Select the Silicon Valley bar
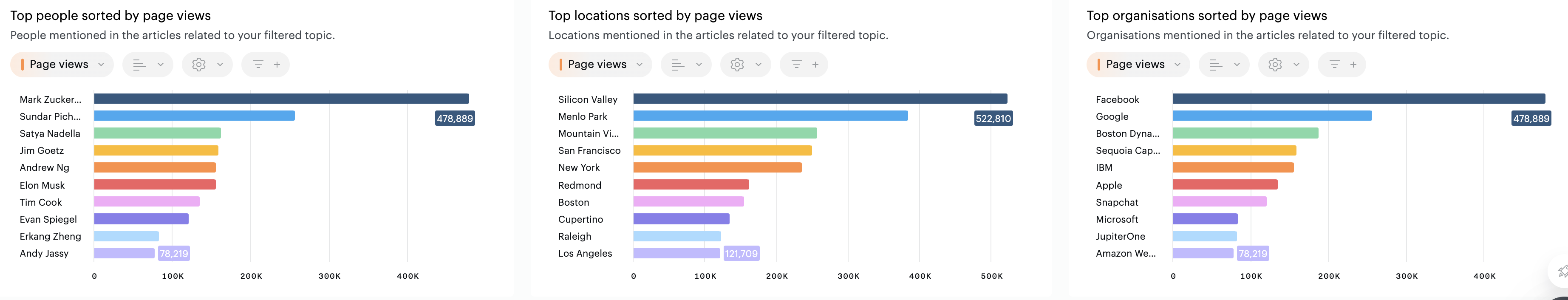 (820, 99)
